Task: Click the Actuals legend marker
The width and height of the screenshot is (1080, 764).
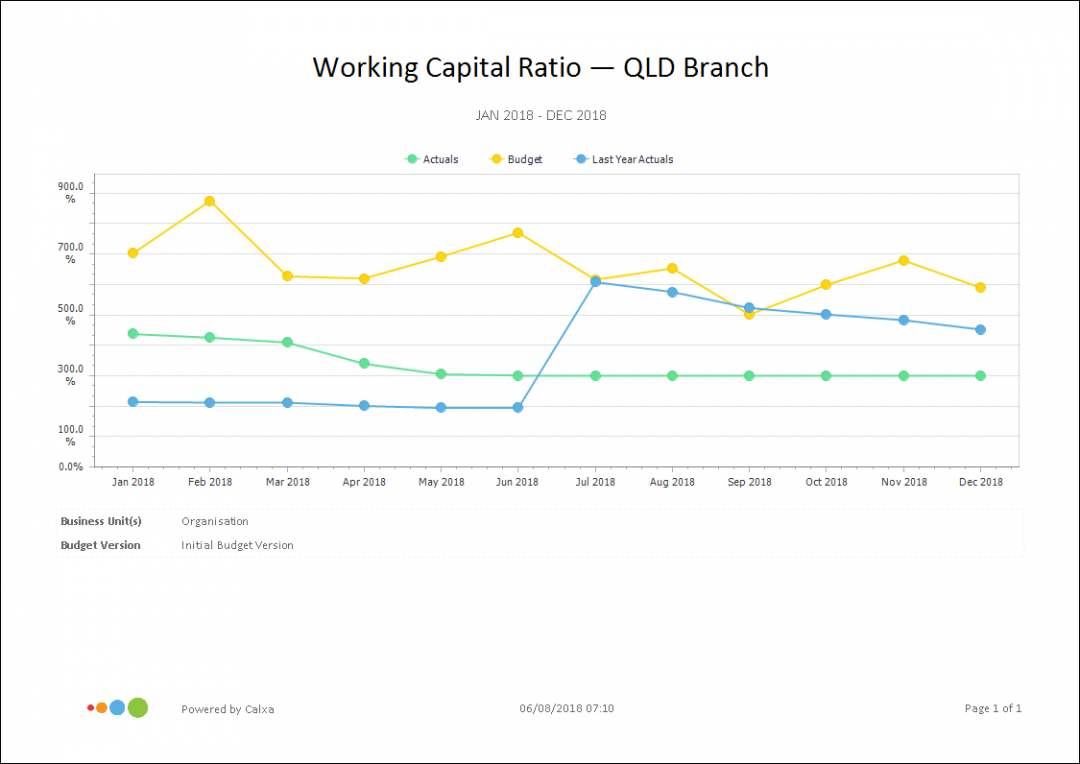Action: click(x=412, y=159)
